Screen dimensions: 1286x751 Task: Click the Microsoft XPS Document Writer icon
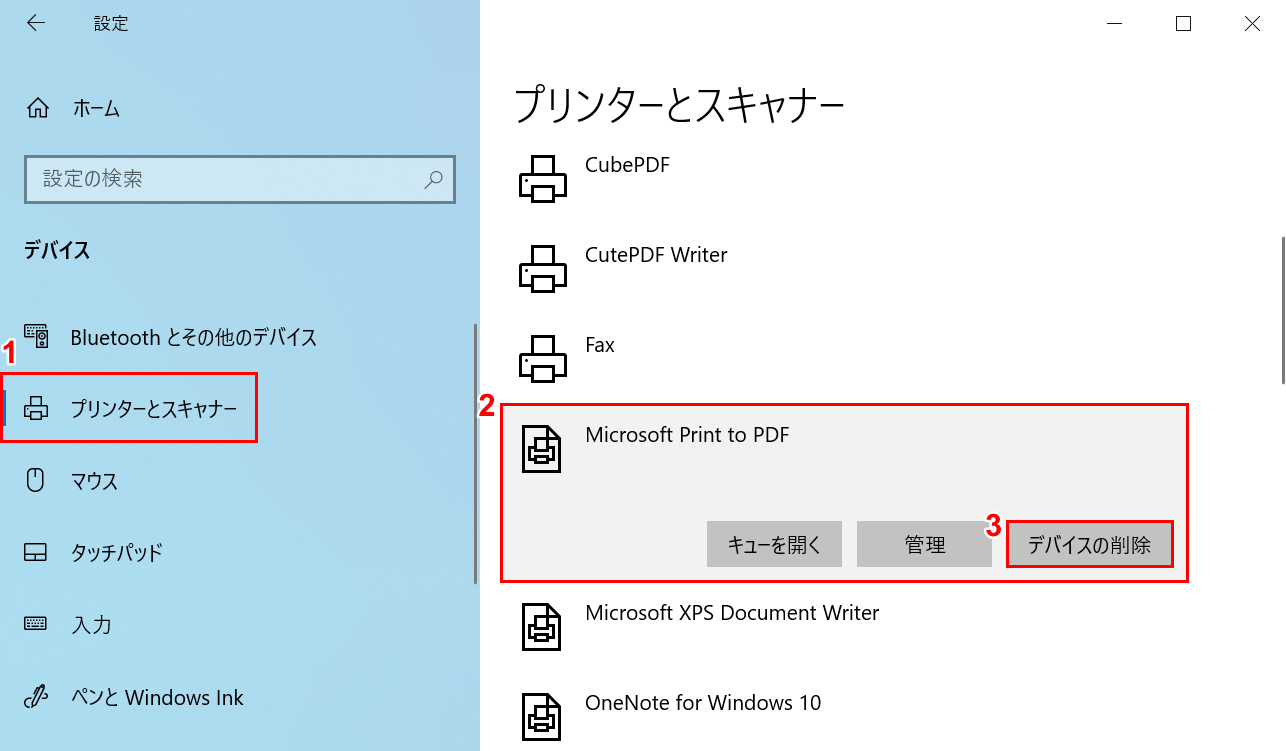[542, 627]
